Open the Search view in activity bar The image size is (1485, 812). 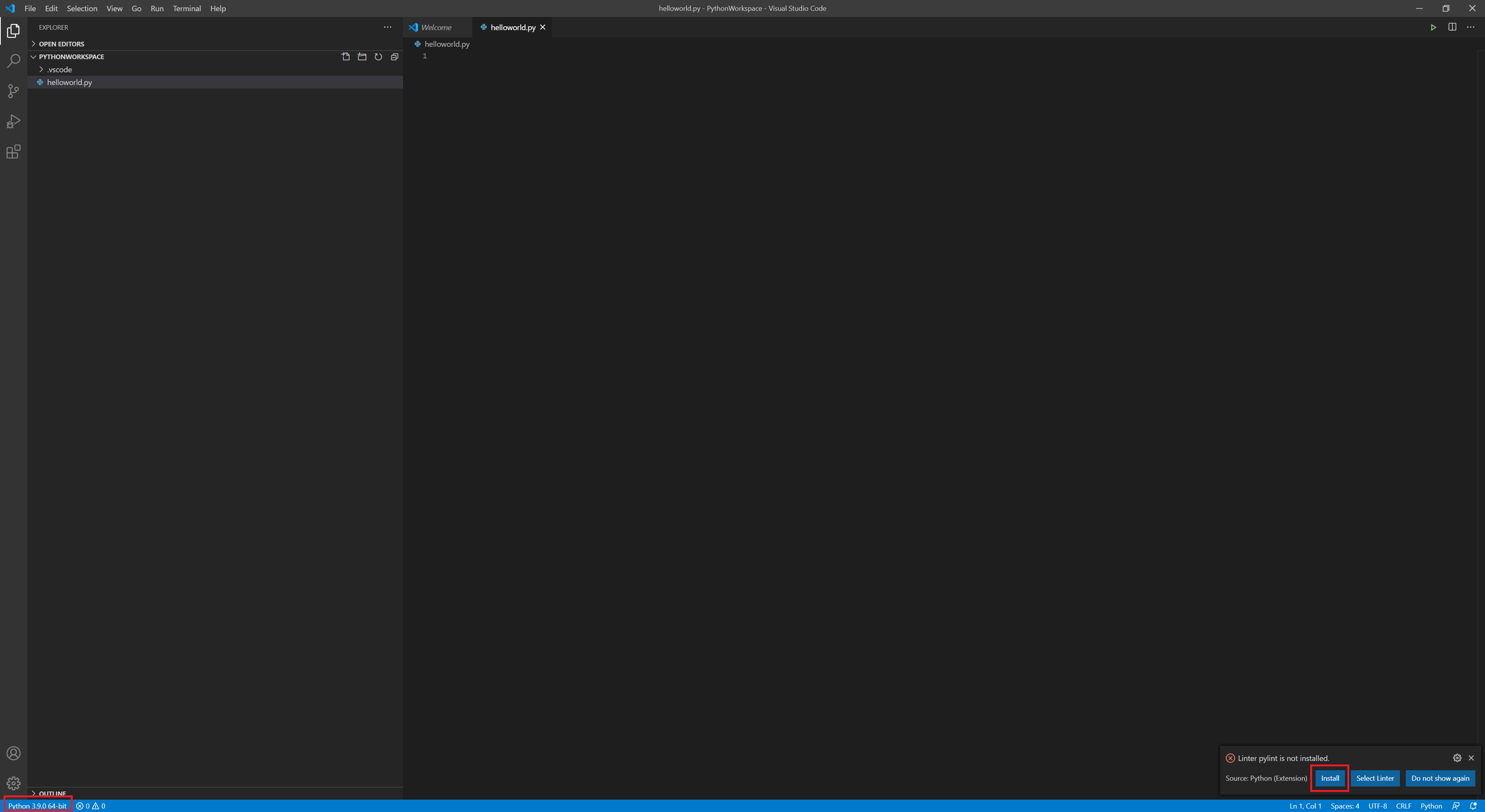tap(13, 61)
